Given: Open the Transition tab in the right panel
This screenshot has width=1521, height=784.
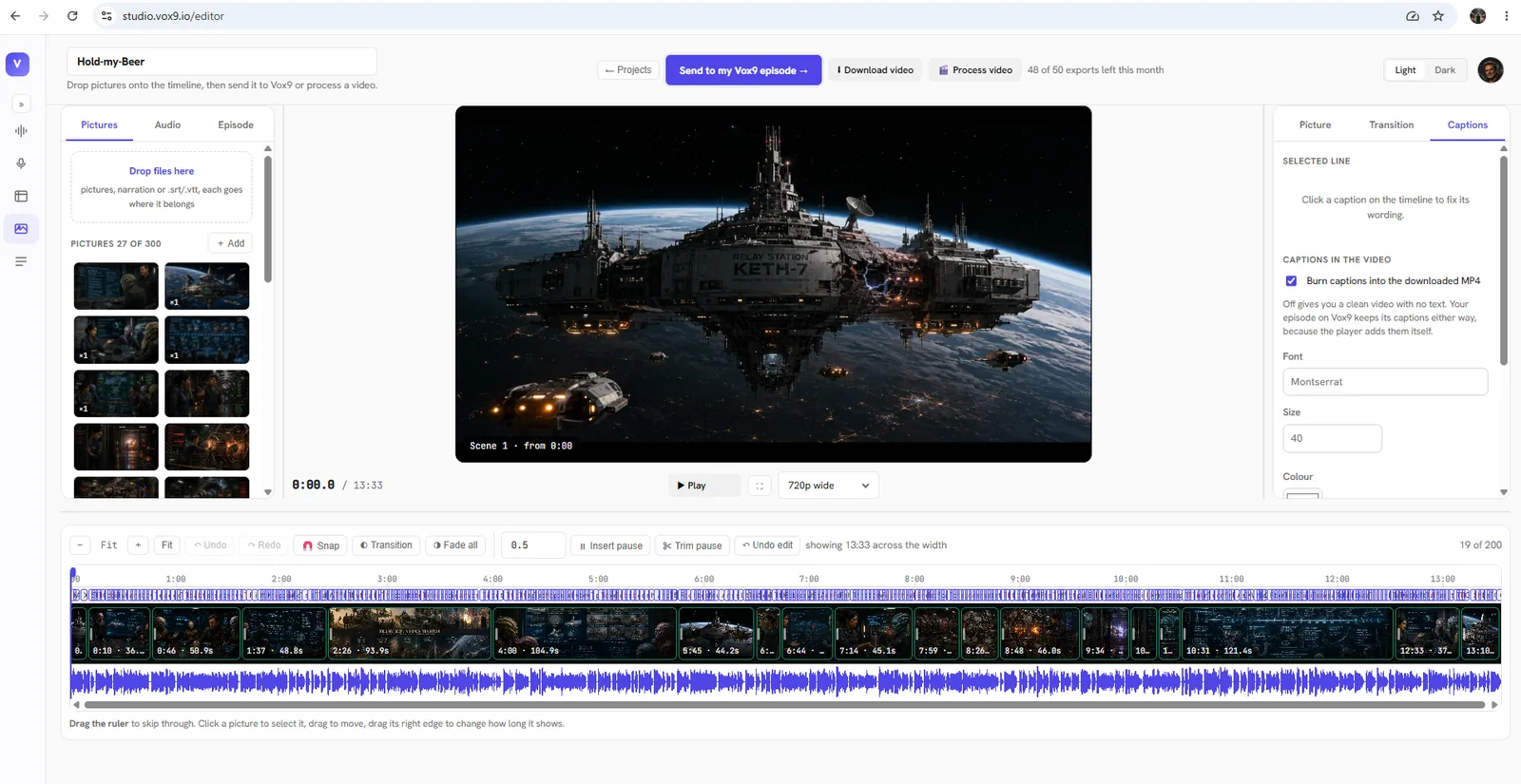Looking at the screenshot, I should tap(1391, 125).
